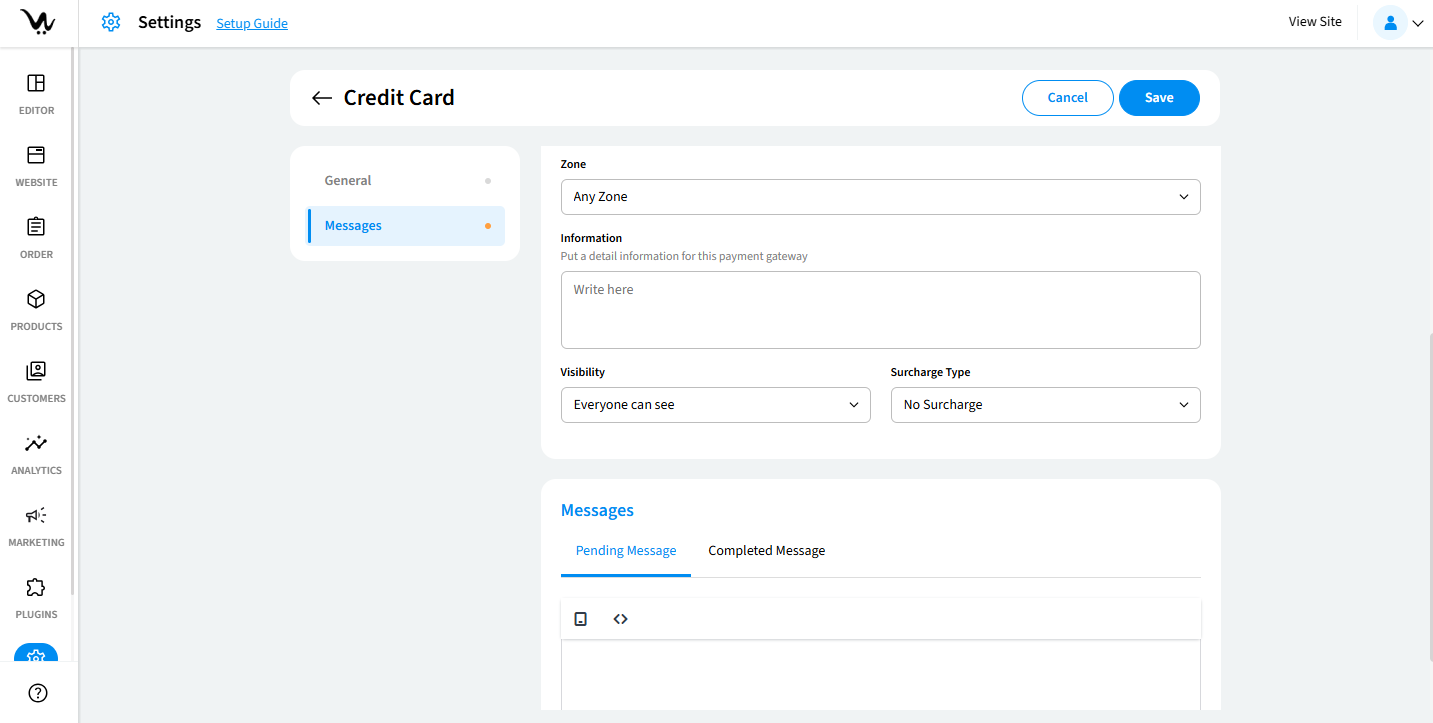This screenshot has height=723, width=1433.
Task: Open the user account menu
Action: (x=1398, y=22)
